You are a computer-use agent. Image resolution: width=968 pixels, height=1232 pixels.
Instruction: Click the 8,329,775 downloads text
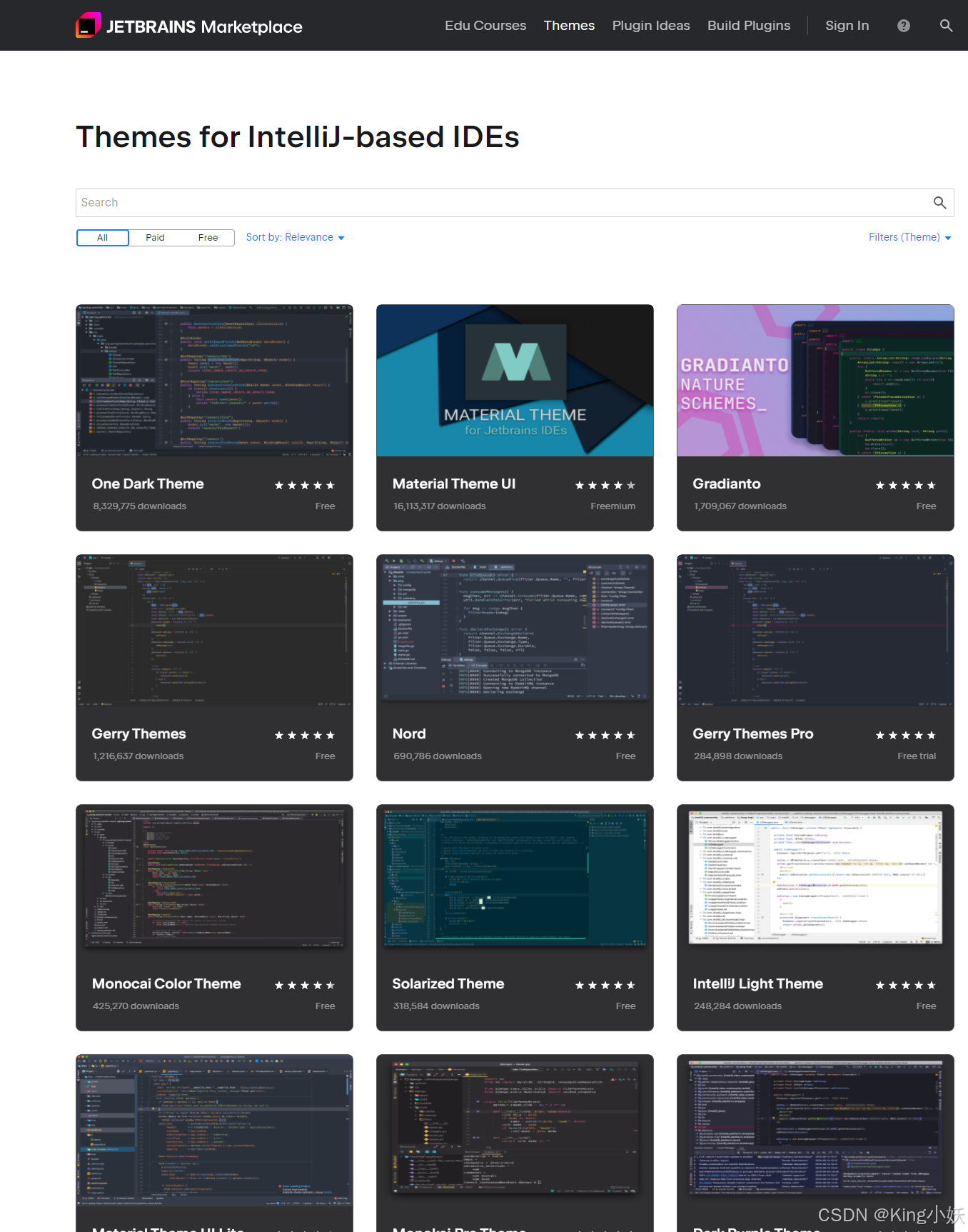point(139,506)
